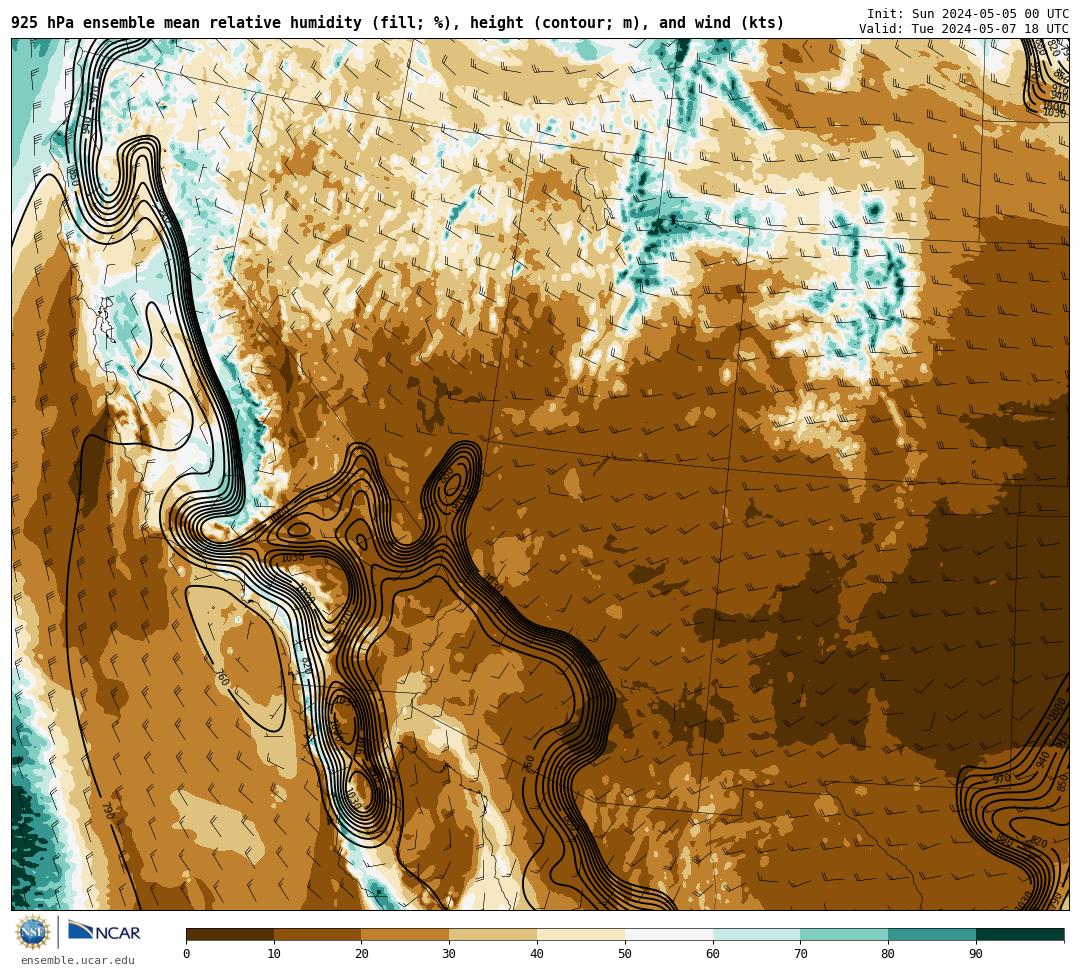Viewport: 1080px width, 973px height.
Task: Click the colorbar tick label 60
Action: pos(713,954)
